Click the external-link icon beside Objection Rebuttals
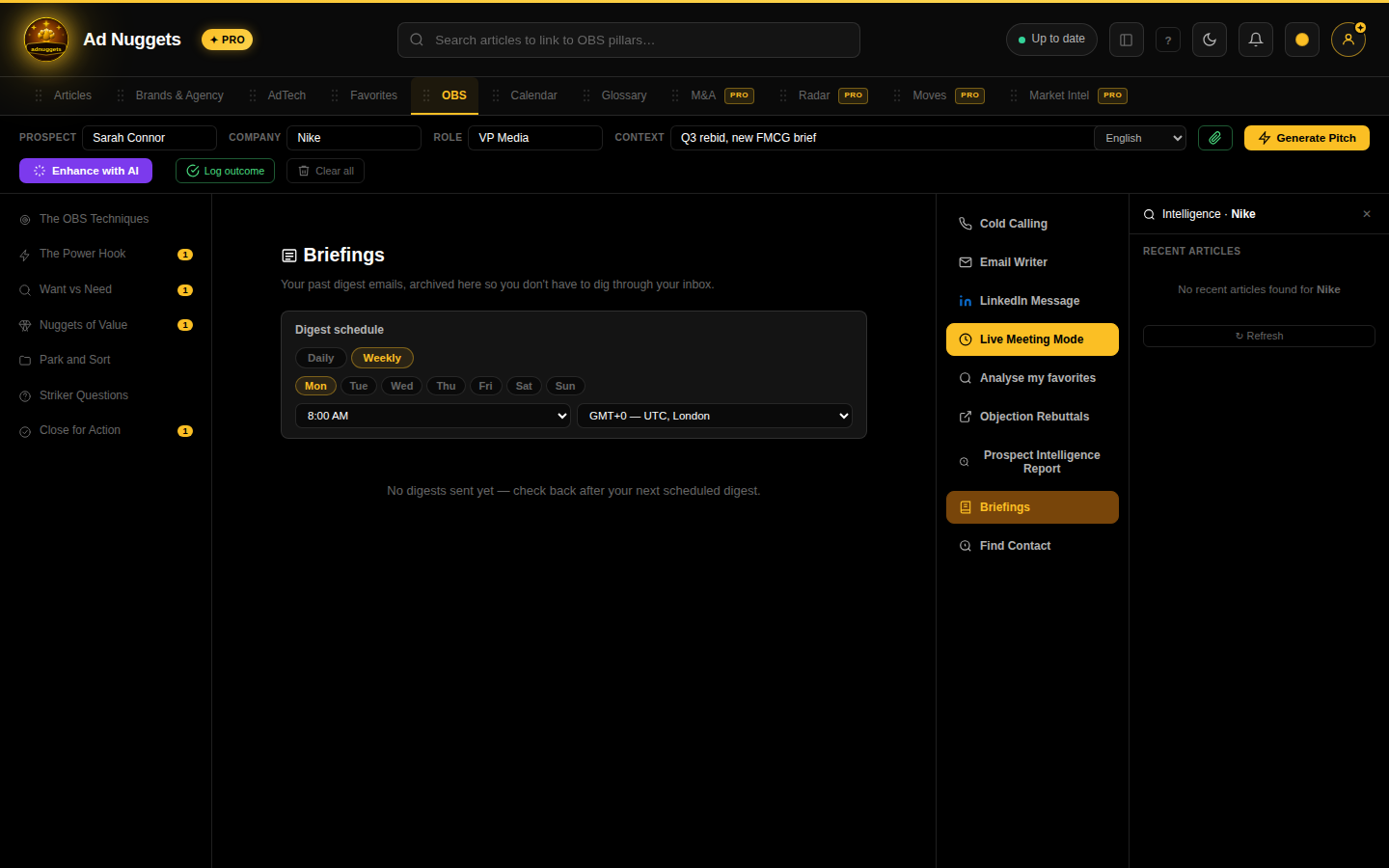Image resolution: width=1389 pixels, height=868 pixels. (x=966, y=417)
